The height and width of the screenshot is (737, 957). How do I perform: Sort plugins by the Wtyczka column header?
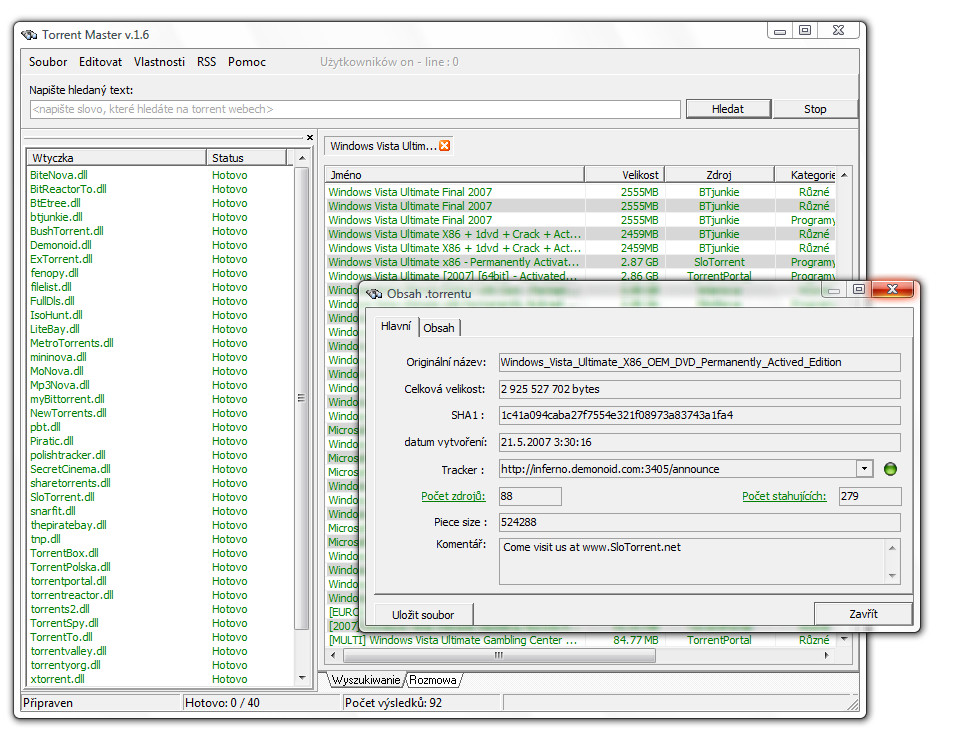(116, 157)
